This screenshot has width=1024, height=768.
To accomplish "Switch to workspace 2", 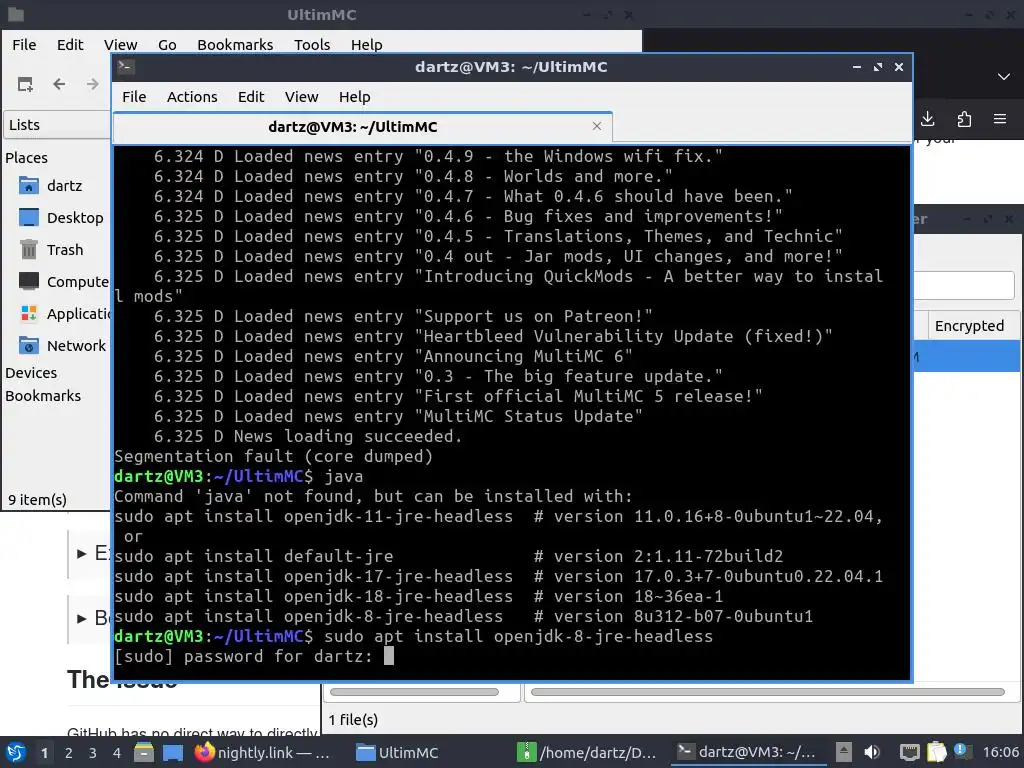I will pos(69,753).
